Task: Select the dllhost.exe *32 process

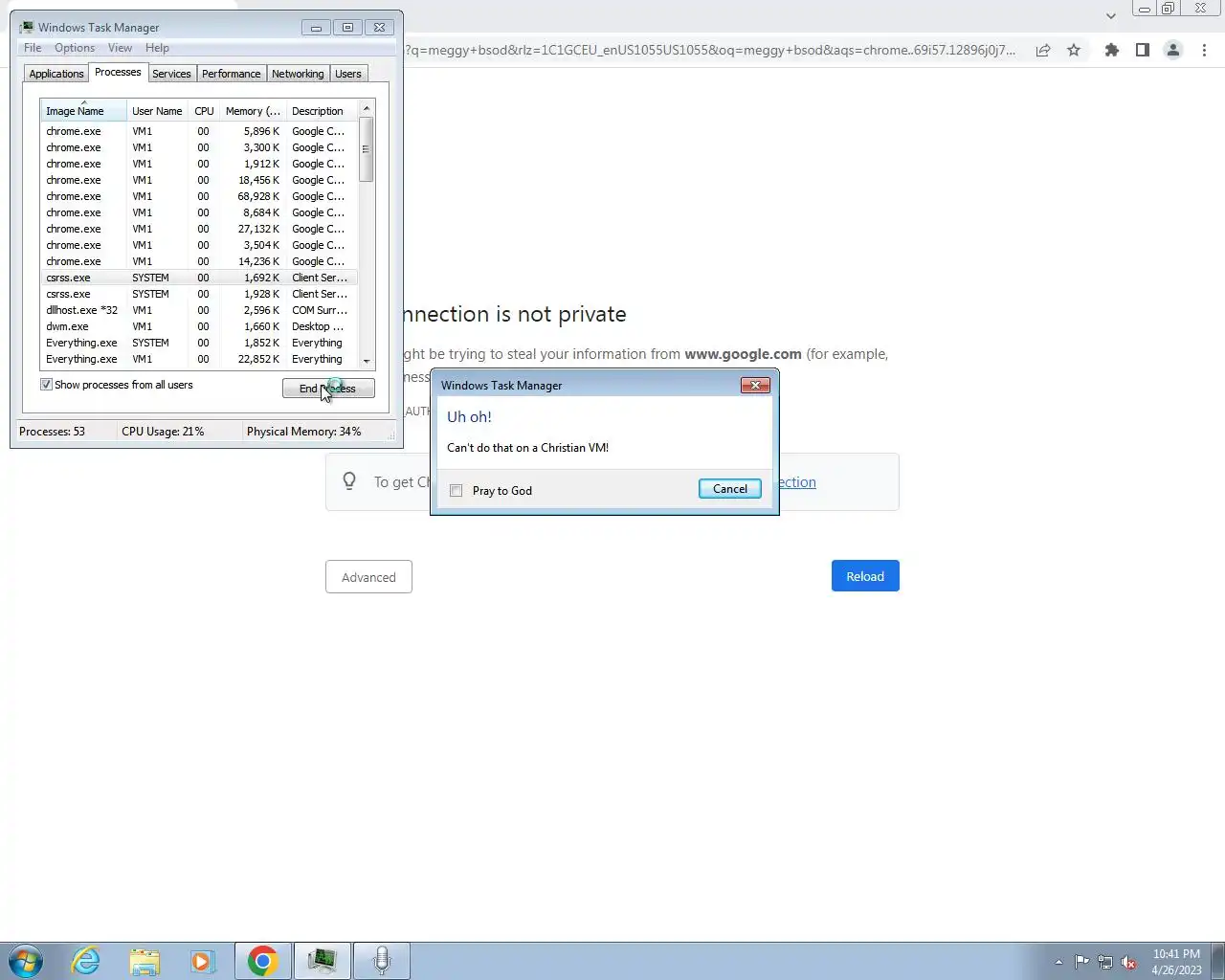Action: pos(199,310)
